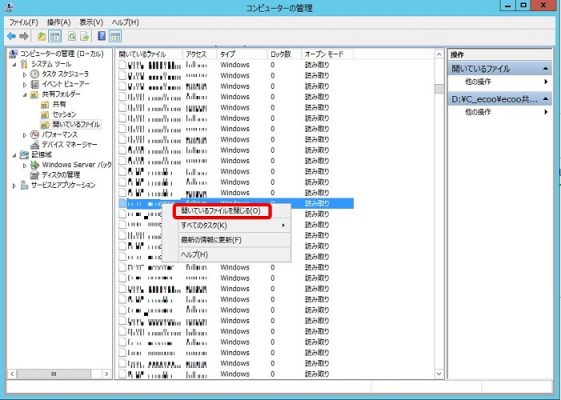This screenshot has width=561, height=400.
Task: Choose ヘルプ(H) in the context menu
Action: point(226,254)
